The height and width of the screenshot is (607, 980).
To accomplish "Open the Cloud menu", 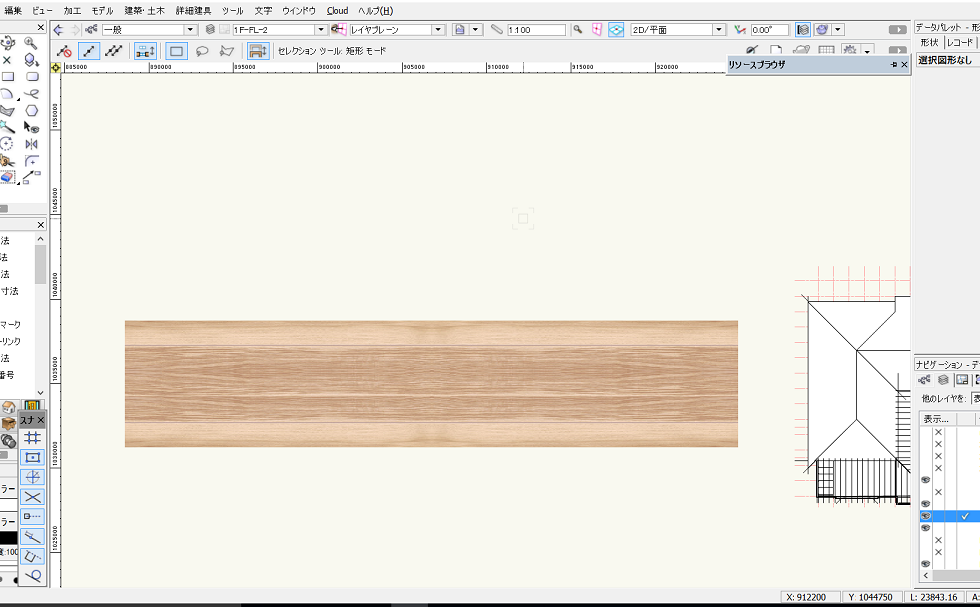I will pyautogui.click(x=338, y=11).
